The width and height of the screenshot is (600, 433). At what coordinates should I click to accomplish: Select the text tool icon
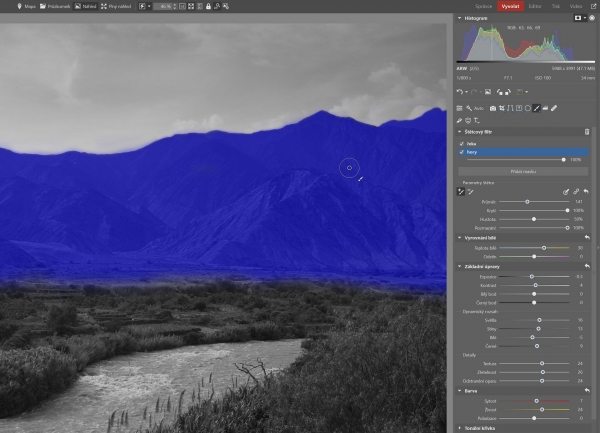tap(477, 120)
